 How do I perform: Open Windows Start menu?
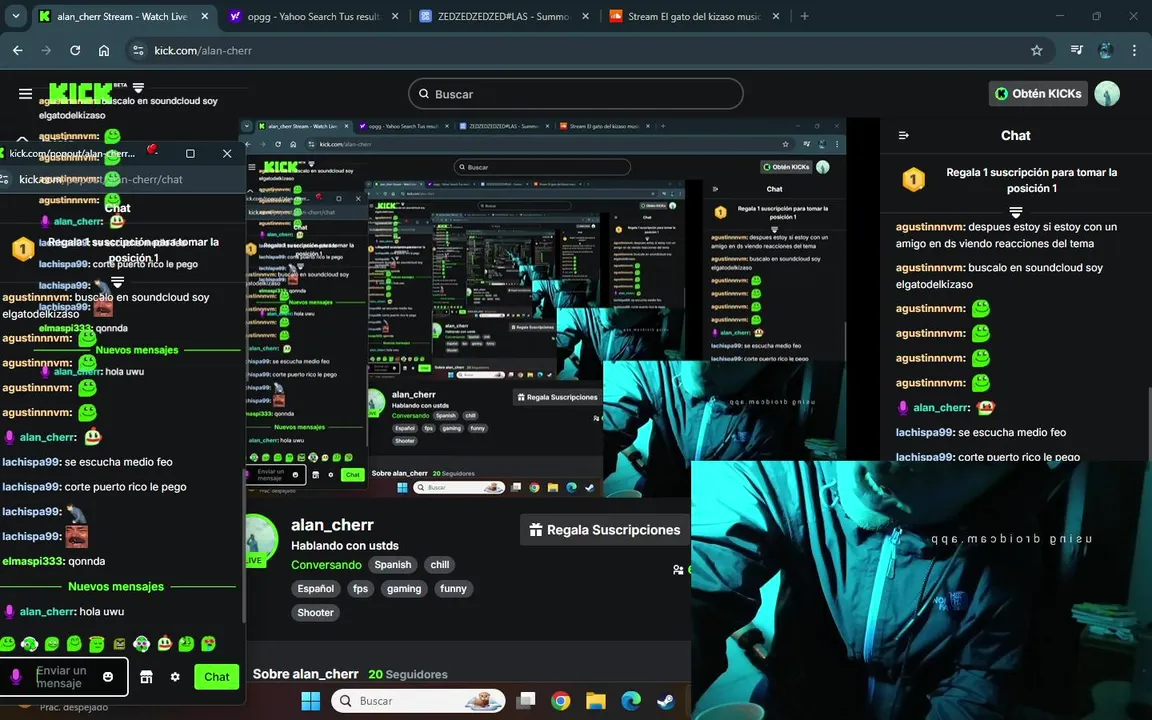[x=311, y=701]
